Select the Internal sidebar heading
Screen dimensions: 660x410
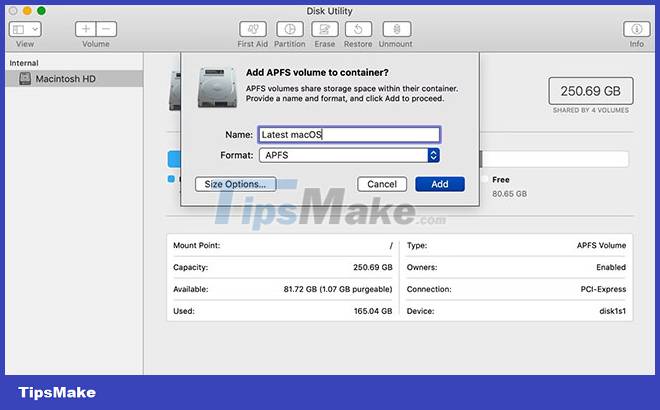click(x=24, y=63)
